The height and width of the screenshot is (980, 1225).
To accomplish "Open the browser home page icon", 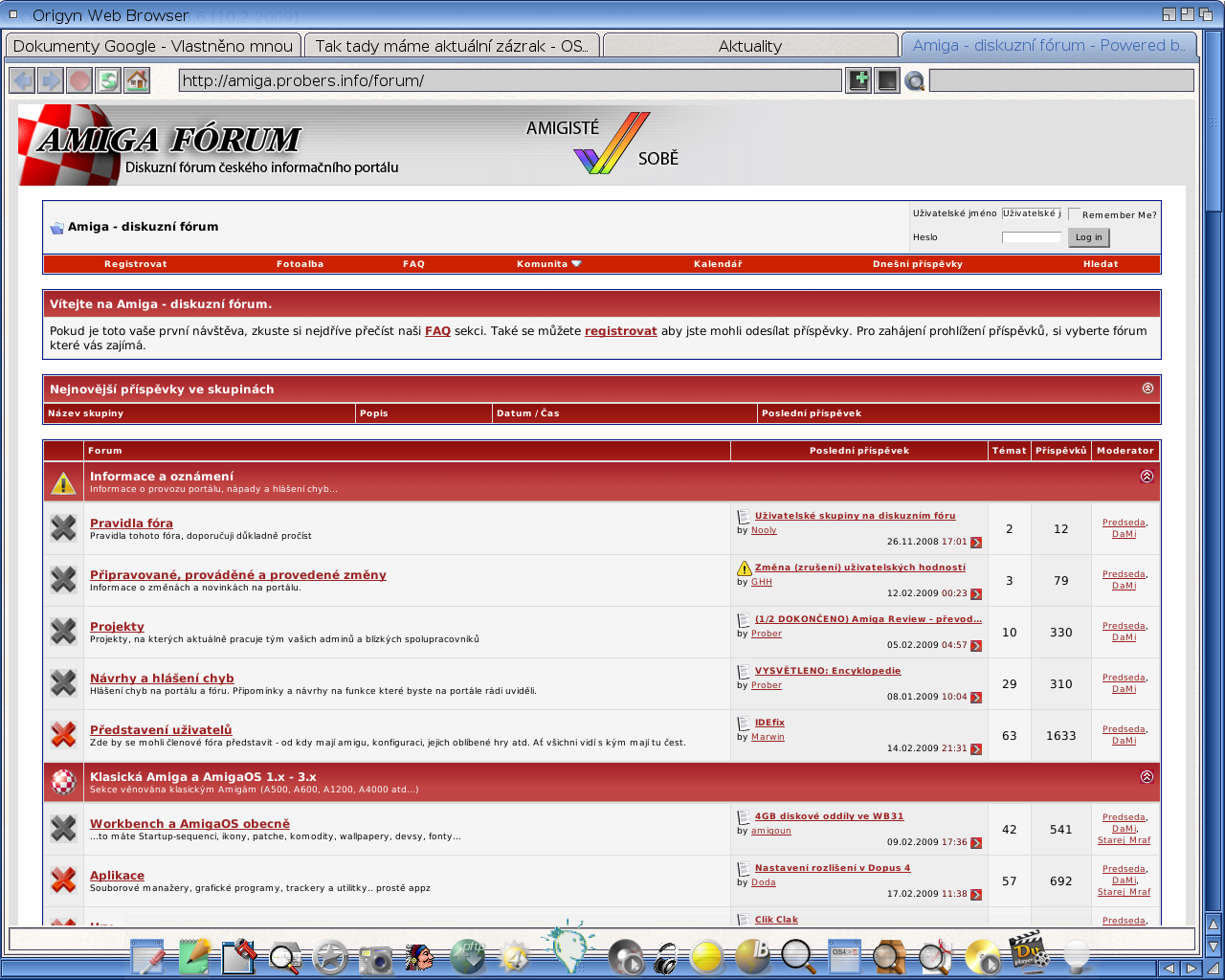I will click(137, 80).
